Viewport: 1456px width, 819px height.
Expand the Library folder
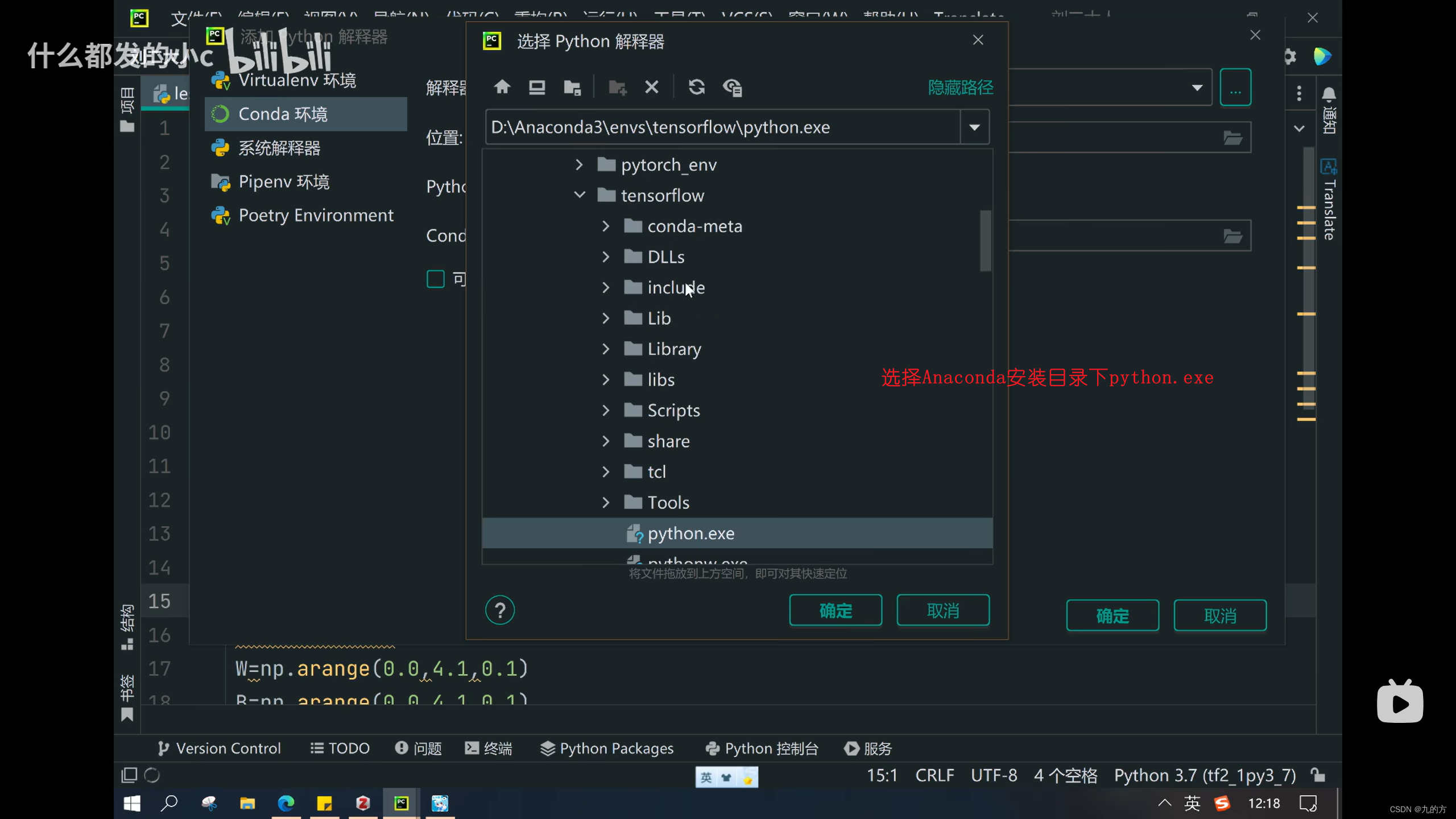click(605, 349)
